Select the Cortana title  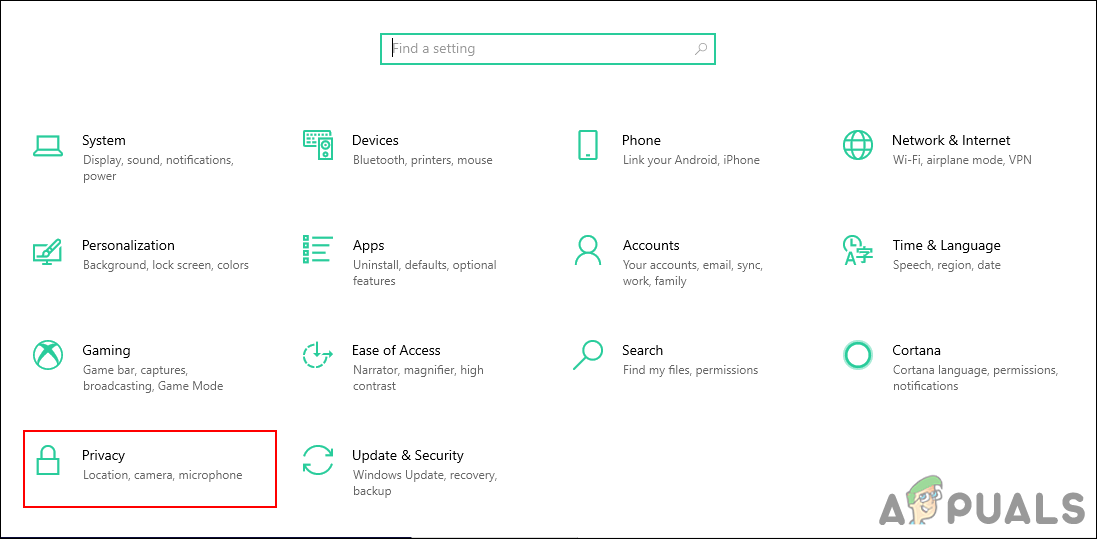916,350
